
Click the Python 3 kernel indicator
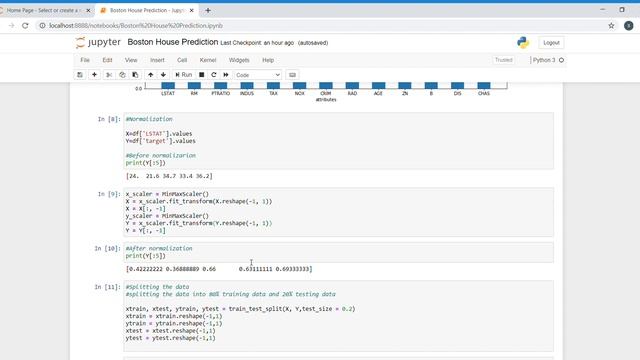click(544, 60)
